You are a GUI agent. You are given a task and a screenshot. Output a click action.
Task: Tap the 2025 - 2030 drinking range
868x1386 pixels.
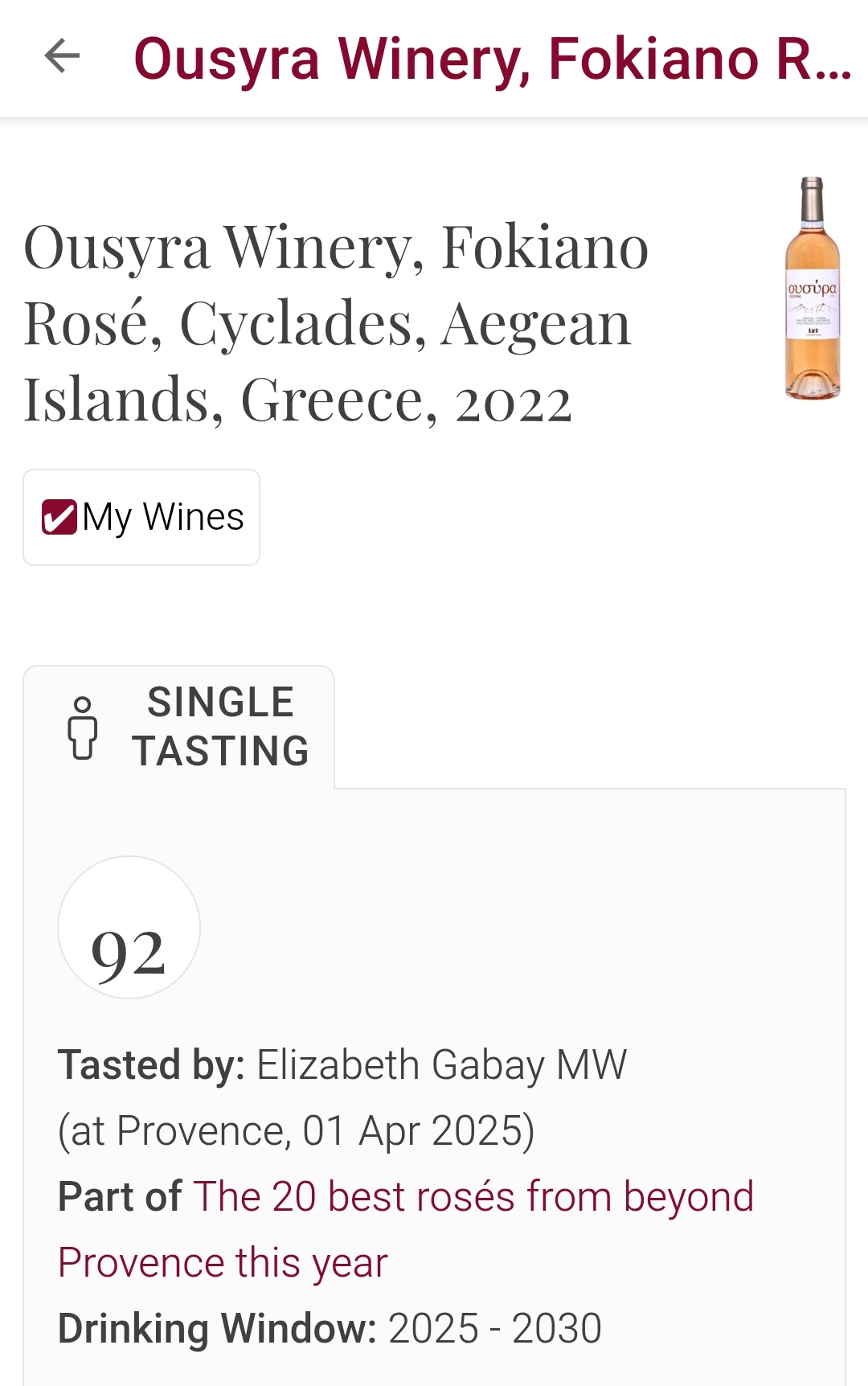(x=495, y=1328)
